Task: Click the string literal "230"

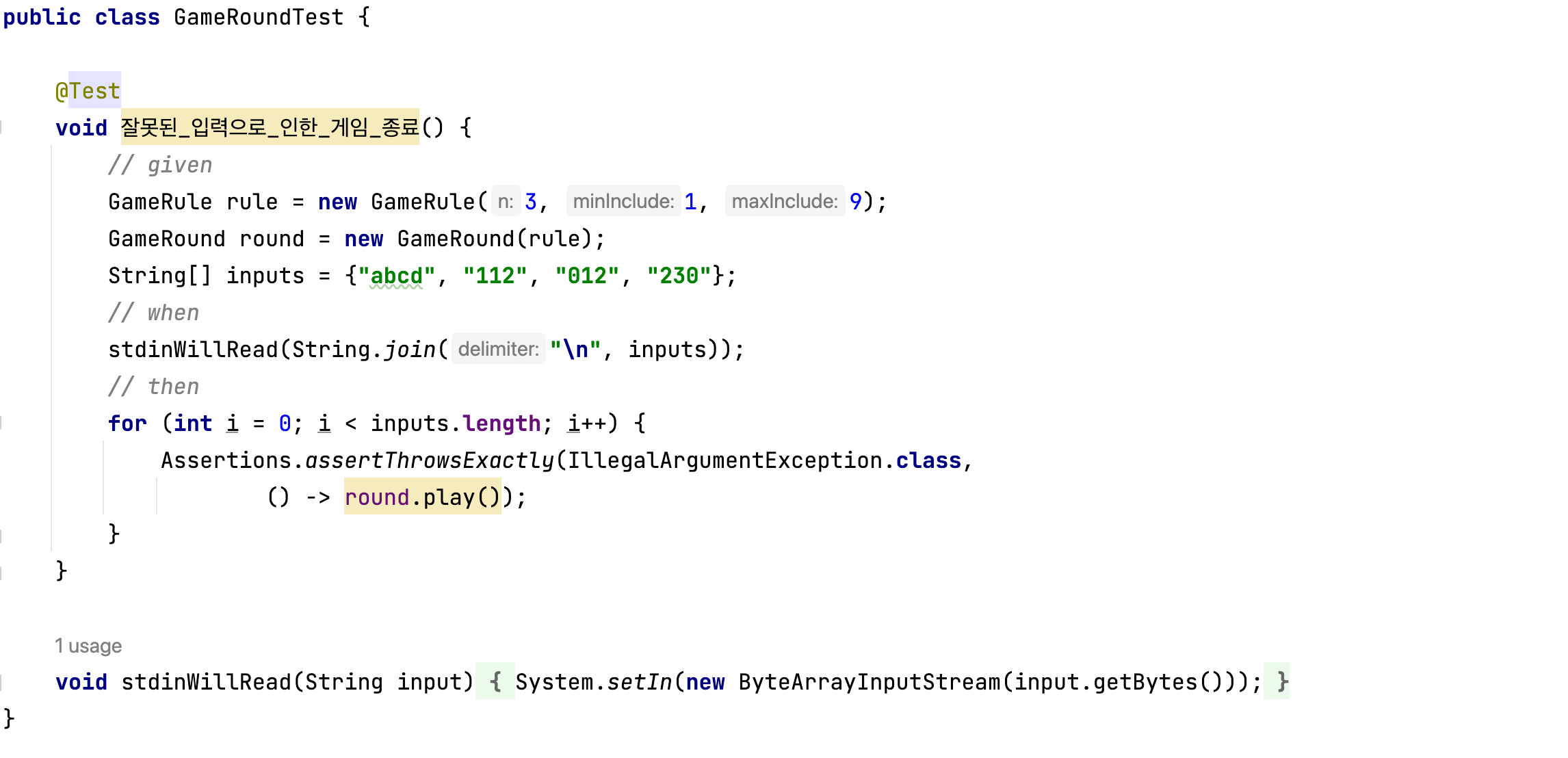Action: [679, 276]
